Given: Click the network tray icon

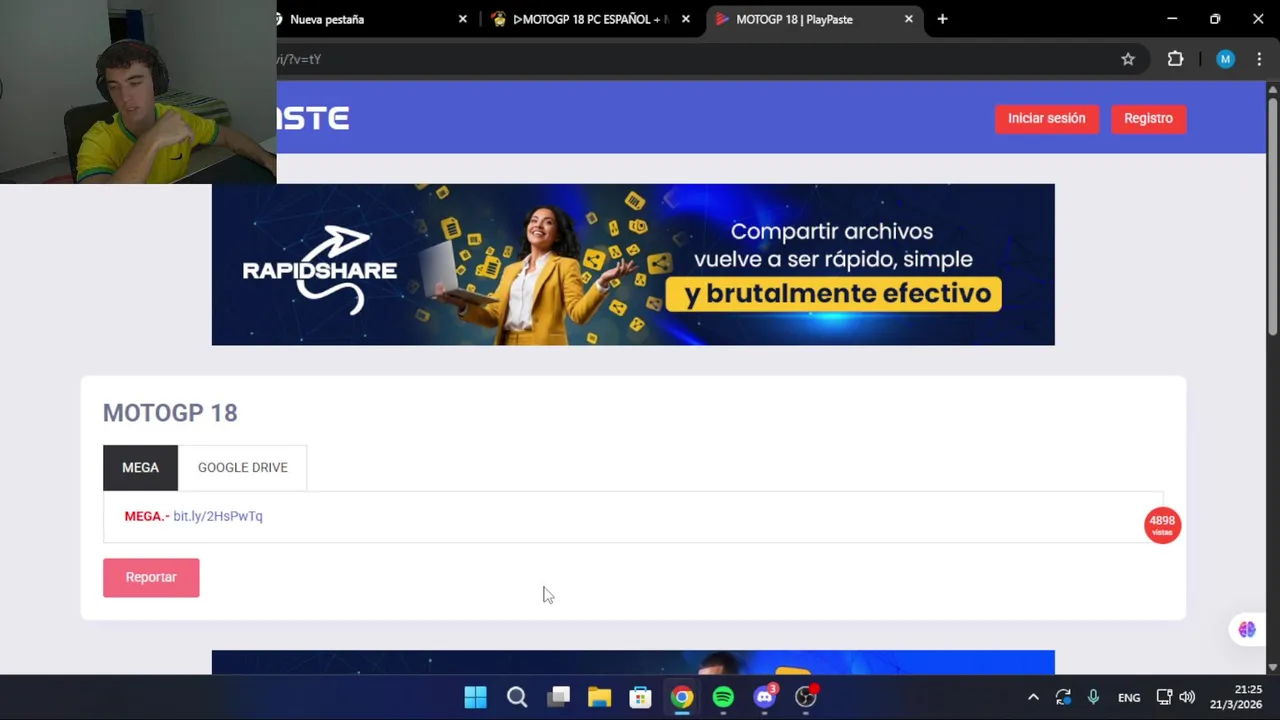Looking at the screenshot, I should click(x=1164, y=697).
